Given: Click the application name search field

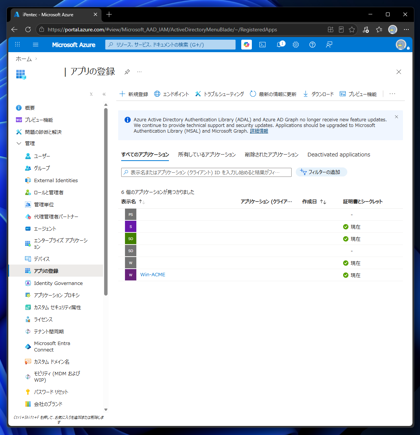Looking at the screenshot, I should click(206, 172).
